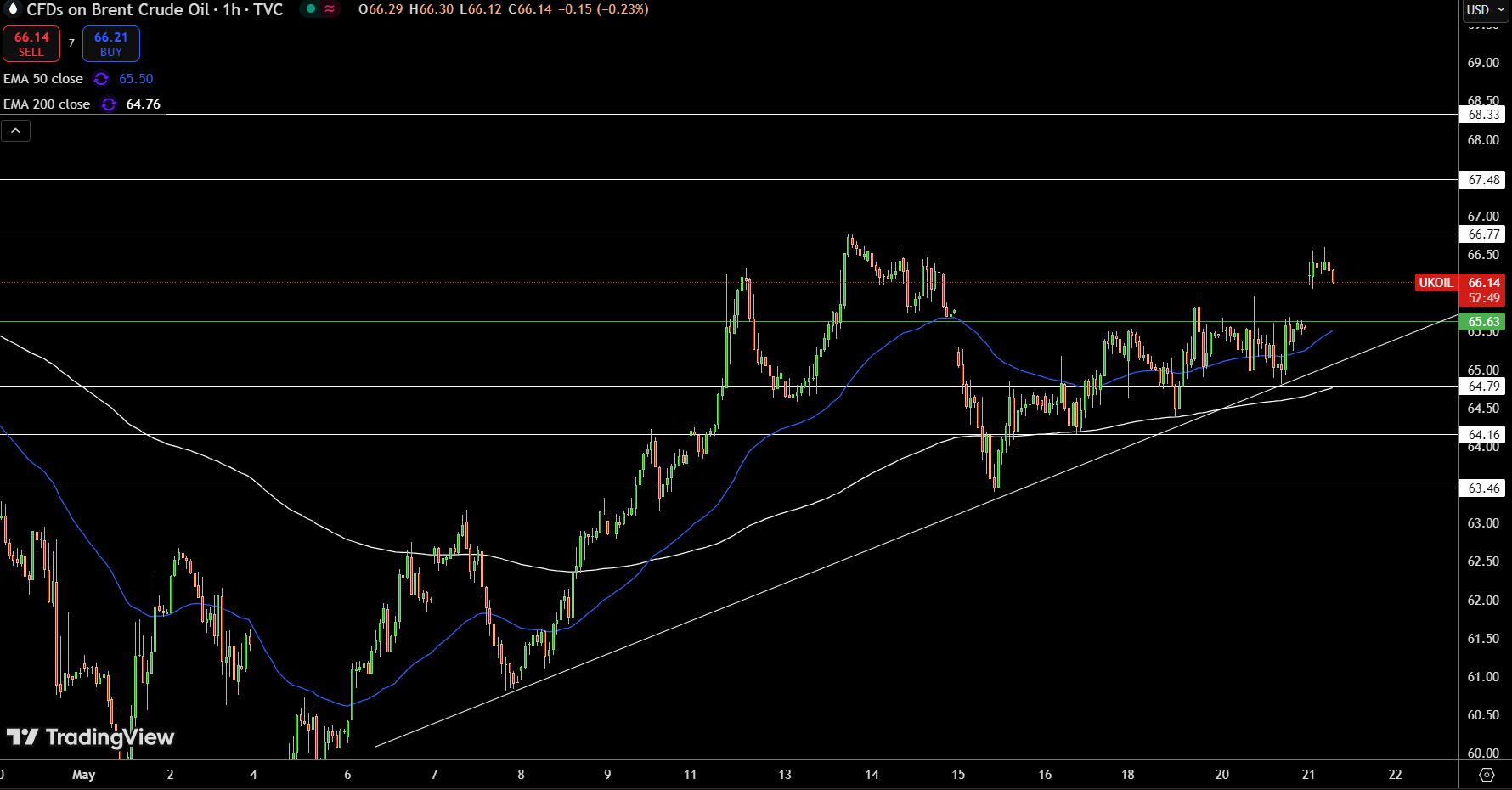Click the BUY 66.21 button
Viewport: 1512px width, 790px height.
point(111,44)
